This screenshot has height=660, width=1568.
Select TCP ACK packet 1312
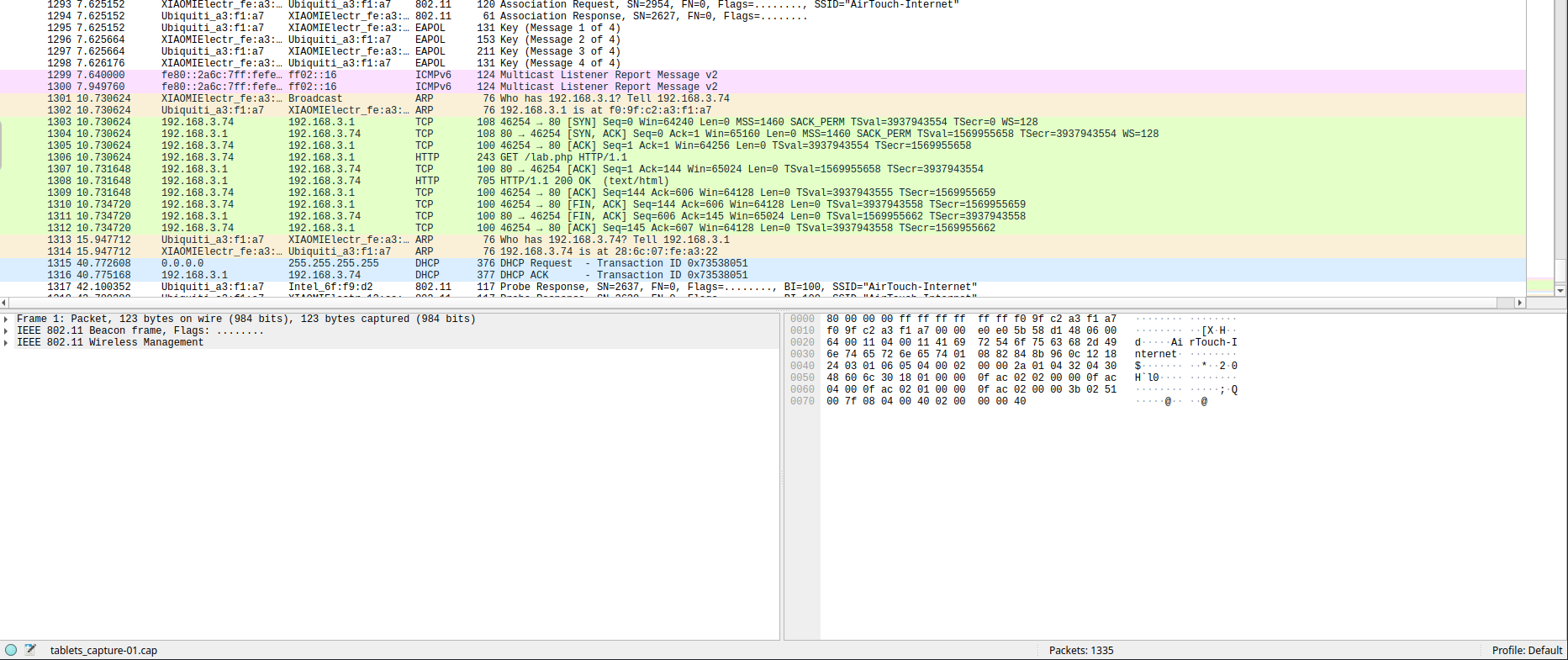tap(763, 228)
